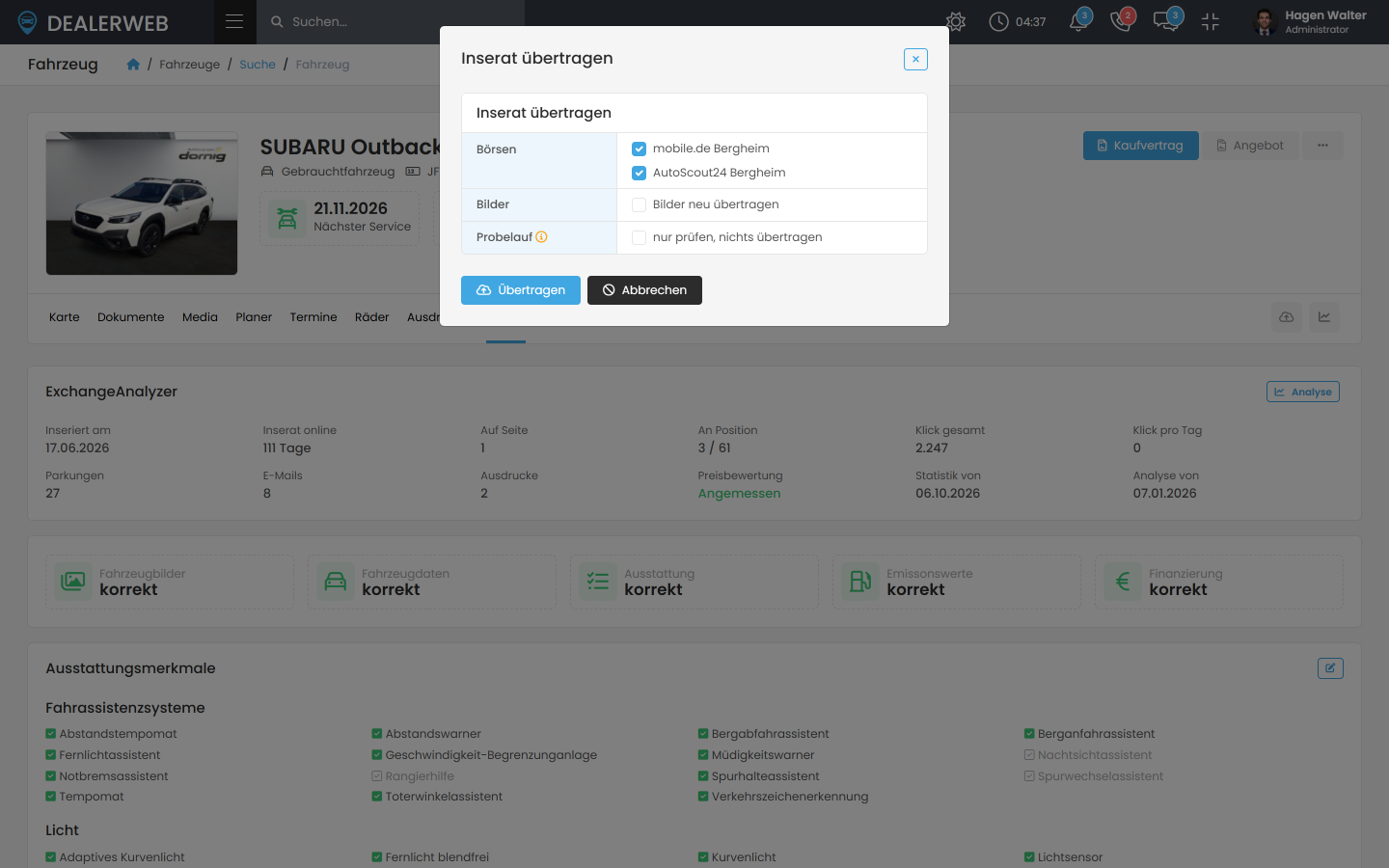Image resolution: width=1389 pixels, height=868 pixels.
Task: Click the DEALERWEB logo
Action: pyautogui.click(x=93, y=22)
